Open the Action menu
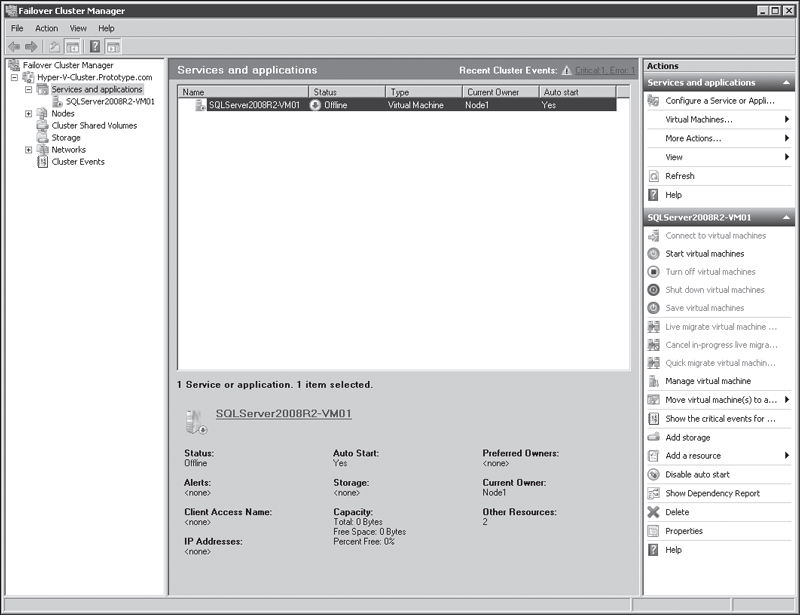 click(x=46, y=29)
